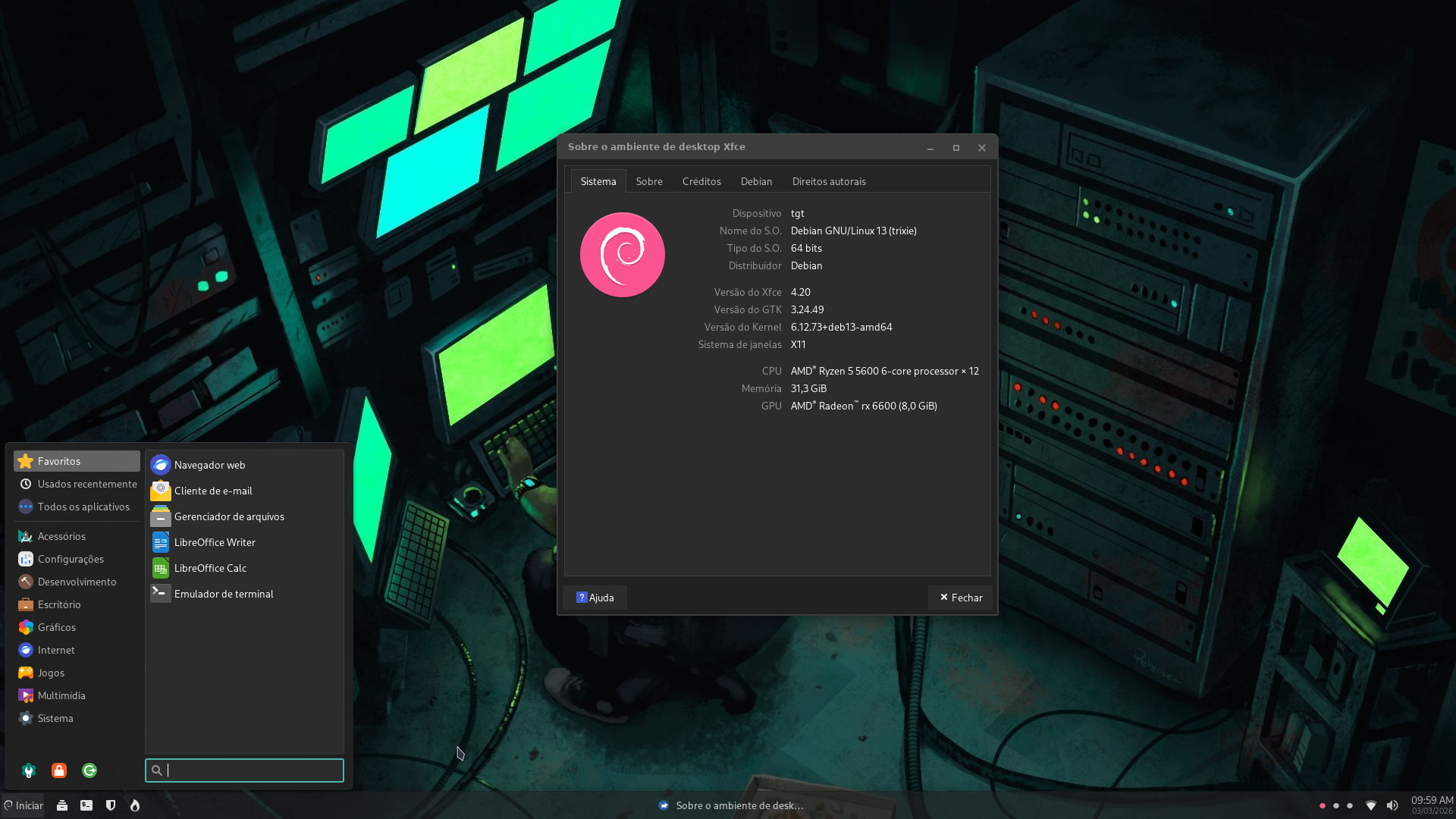The image size is (1456, 819).
Task: Click the flame icon in the taskbar
Action: click(x=135, y=805)
